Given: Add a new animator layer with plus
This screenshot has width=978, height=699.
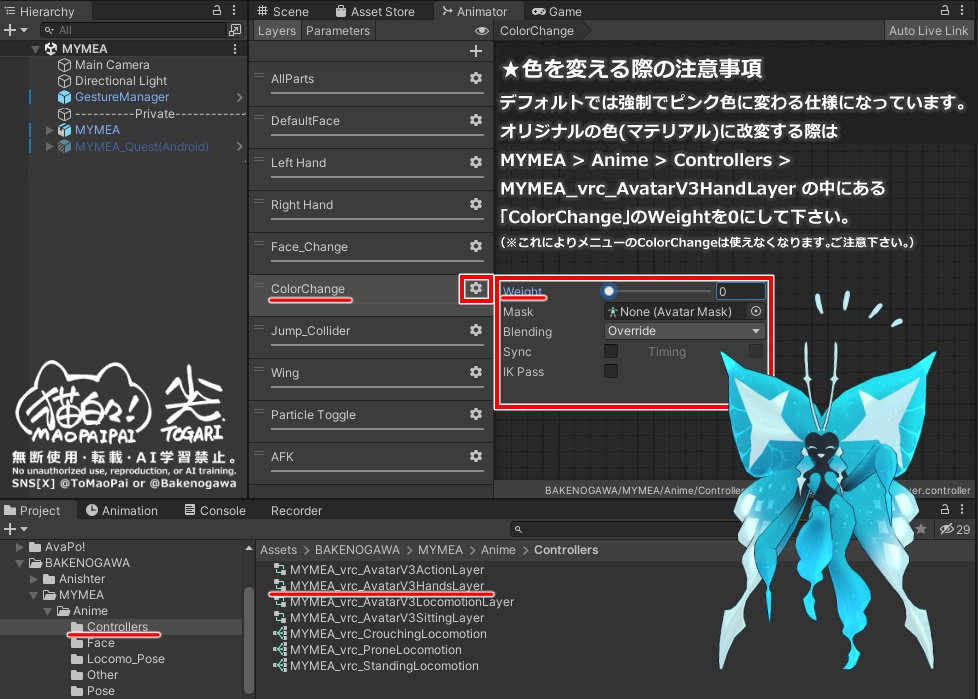Looking at the screenshot, I should pos(476,51).
